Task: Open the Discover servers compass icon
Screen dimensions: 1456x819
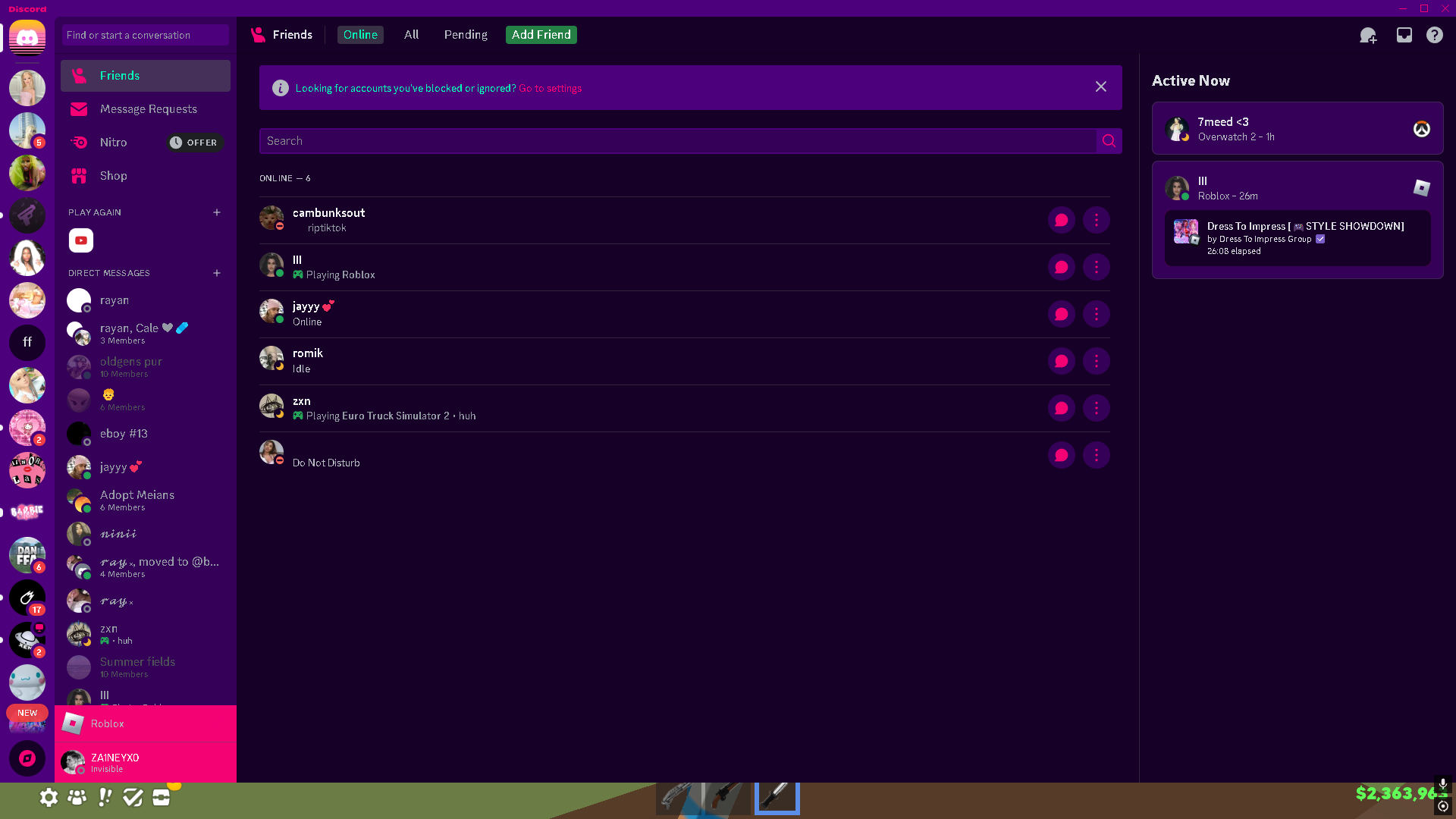Action: pyautogui.click(x=27, y=758)
